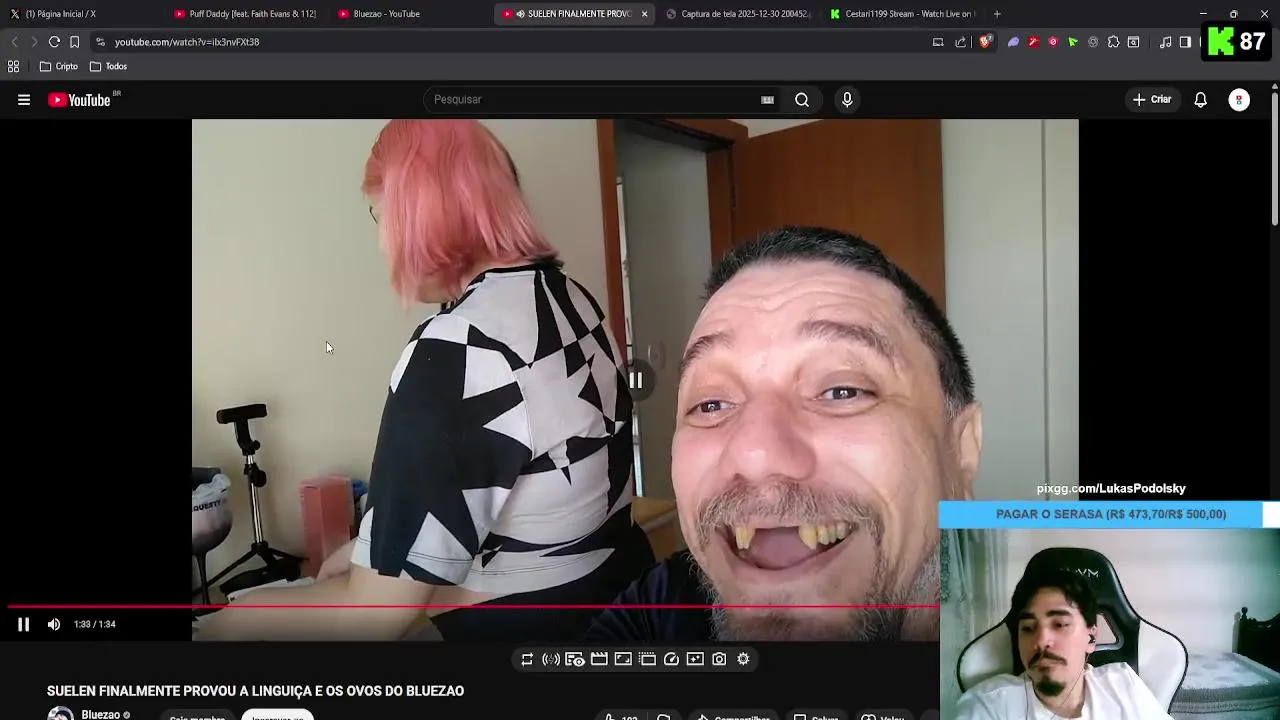
Task: Close the SUELEN FINALMENTE tab
Action: pyautogui.click(x=644, y=14)
